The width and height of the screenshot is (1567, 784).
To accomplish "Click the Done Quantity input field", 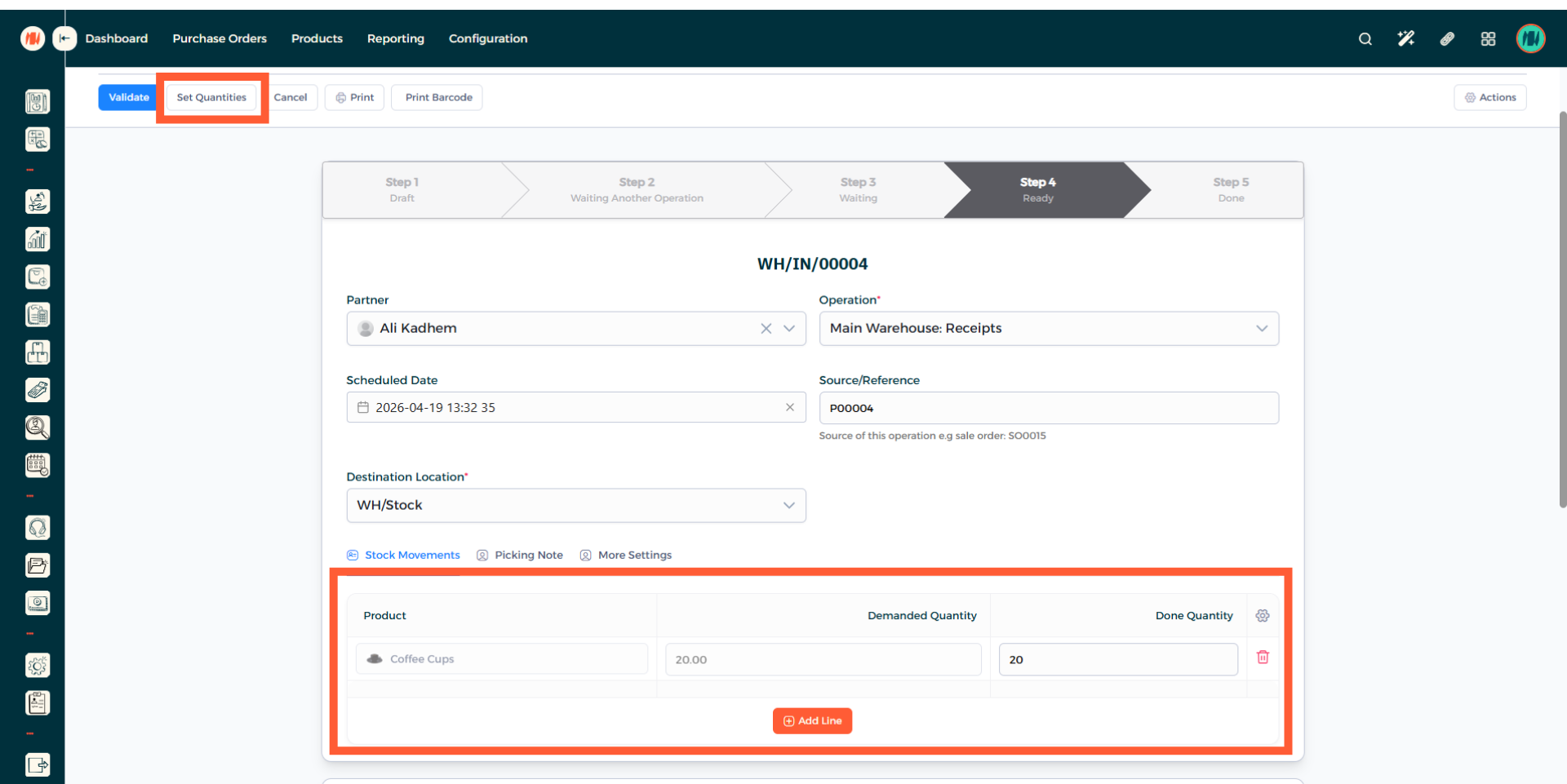I will point(1117,660).
